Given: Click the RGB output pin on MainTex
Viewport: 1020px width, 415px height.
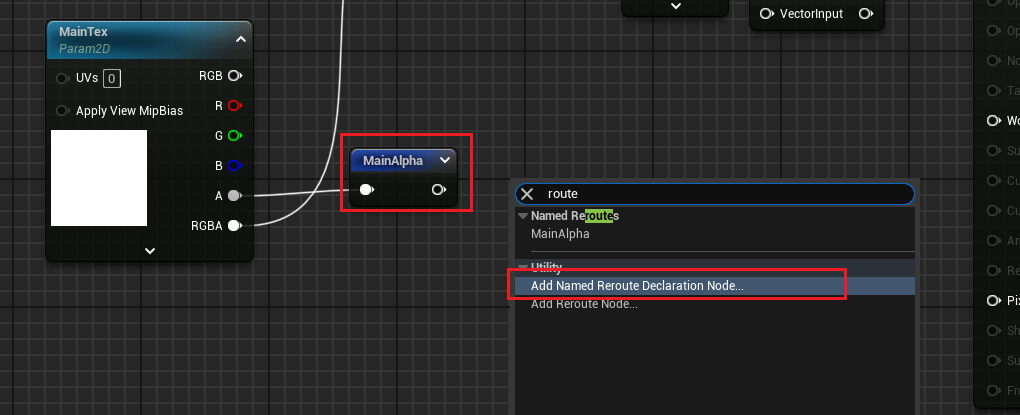Looking at the screenshot, I should point(234,75).
